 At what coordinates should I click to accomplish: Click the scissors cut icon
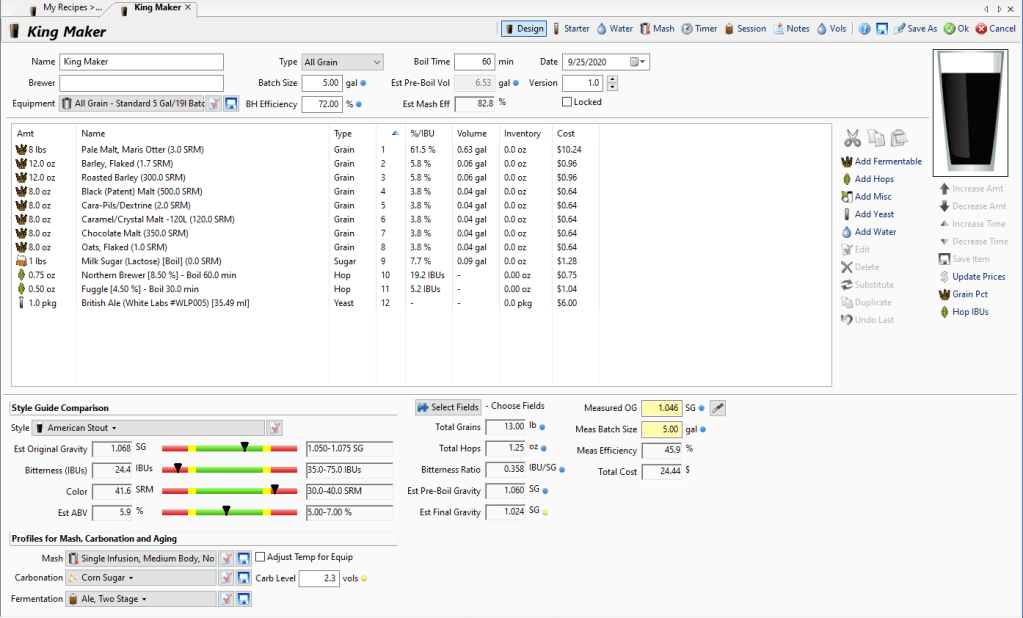point(852,138)
